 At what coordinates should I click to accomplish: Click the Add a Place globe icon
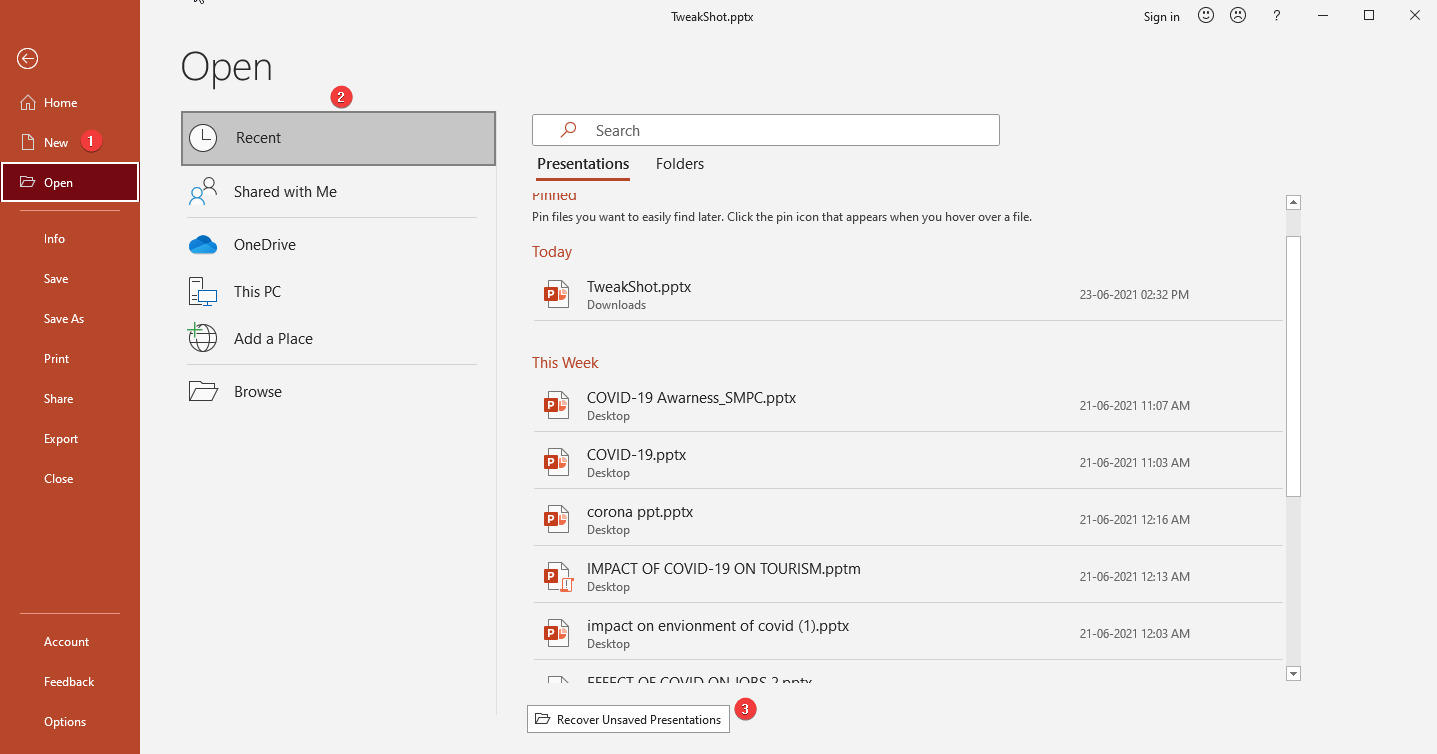203,338
